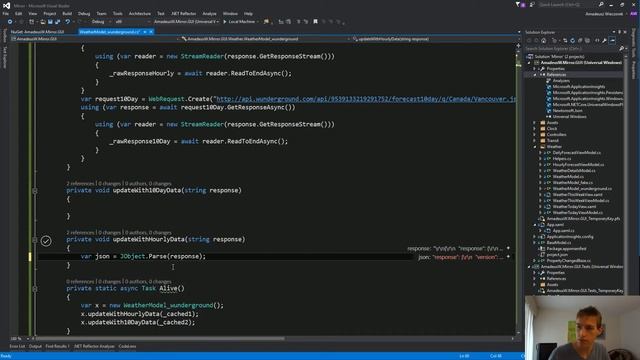This screenshot has width=640, height=360.
Task: Click the Home icon in Solution Explorer
Action: tap(544, 40)
